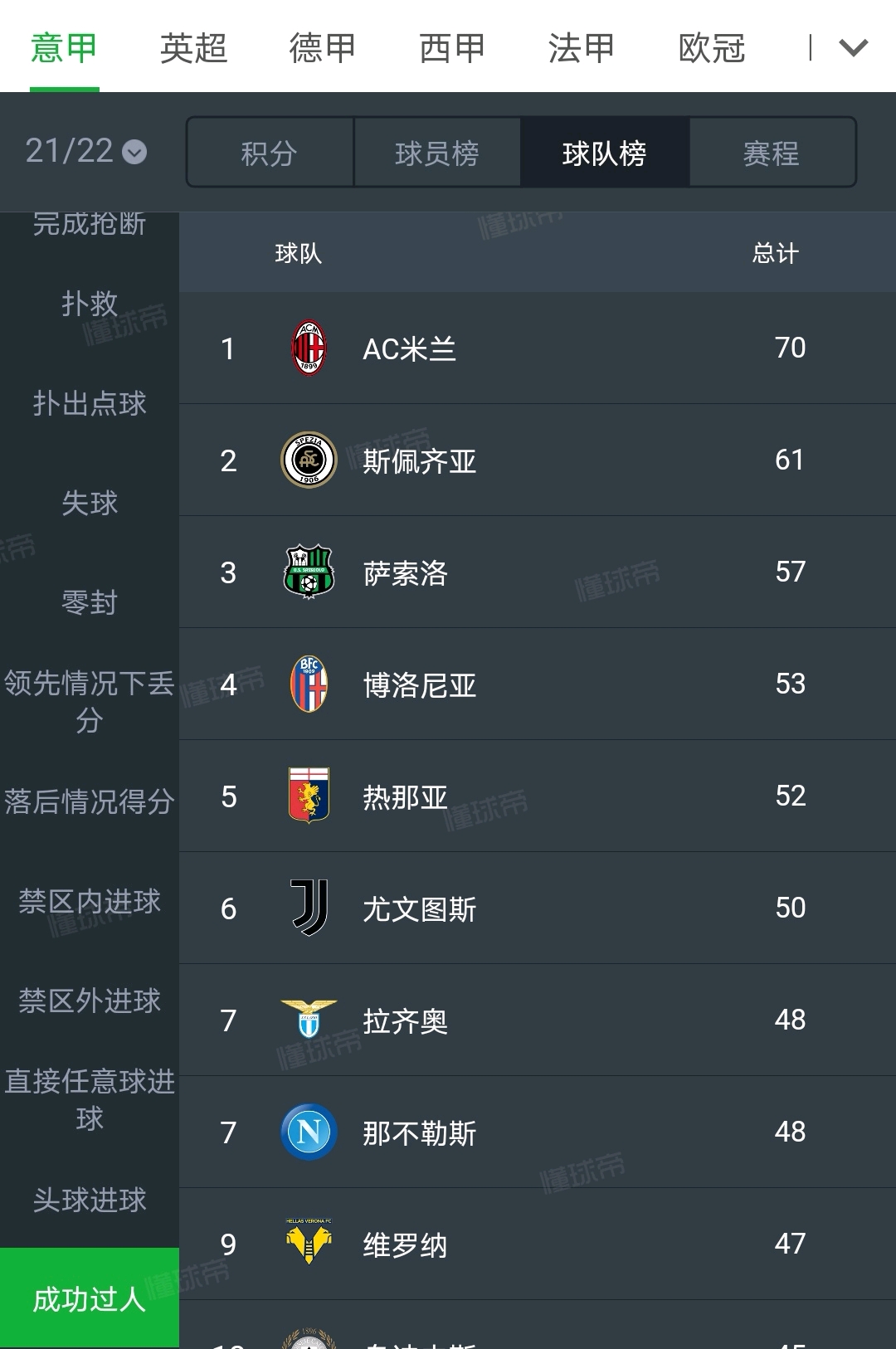Image resolution: width=896 pixels, height=1349 pixels.
Task: Select 零封 stat category
Action: (90, 602)
